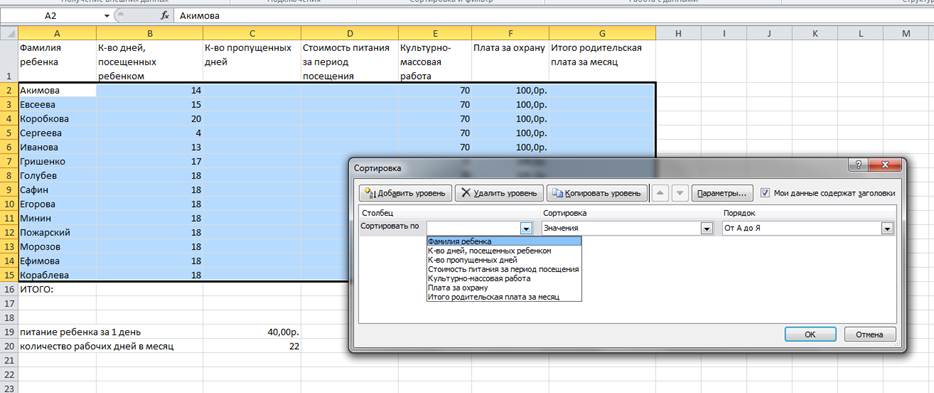Open Параметры sort options
Screen dimensions: 934x393
pyautogui.click(x=722, y=193)
